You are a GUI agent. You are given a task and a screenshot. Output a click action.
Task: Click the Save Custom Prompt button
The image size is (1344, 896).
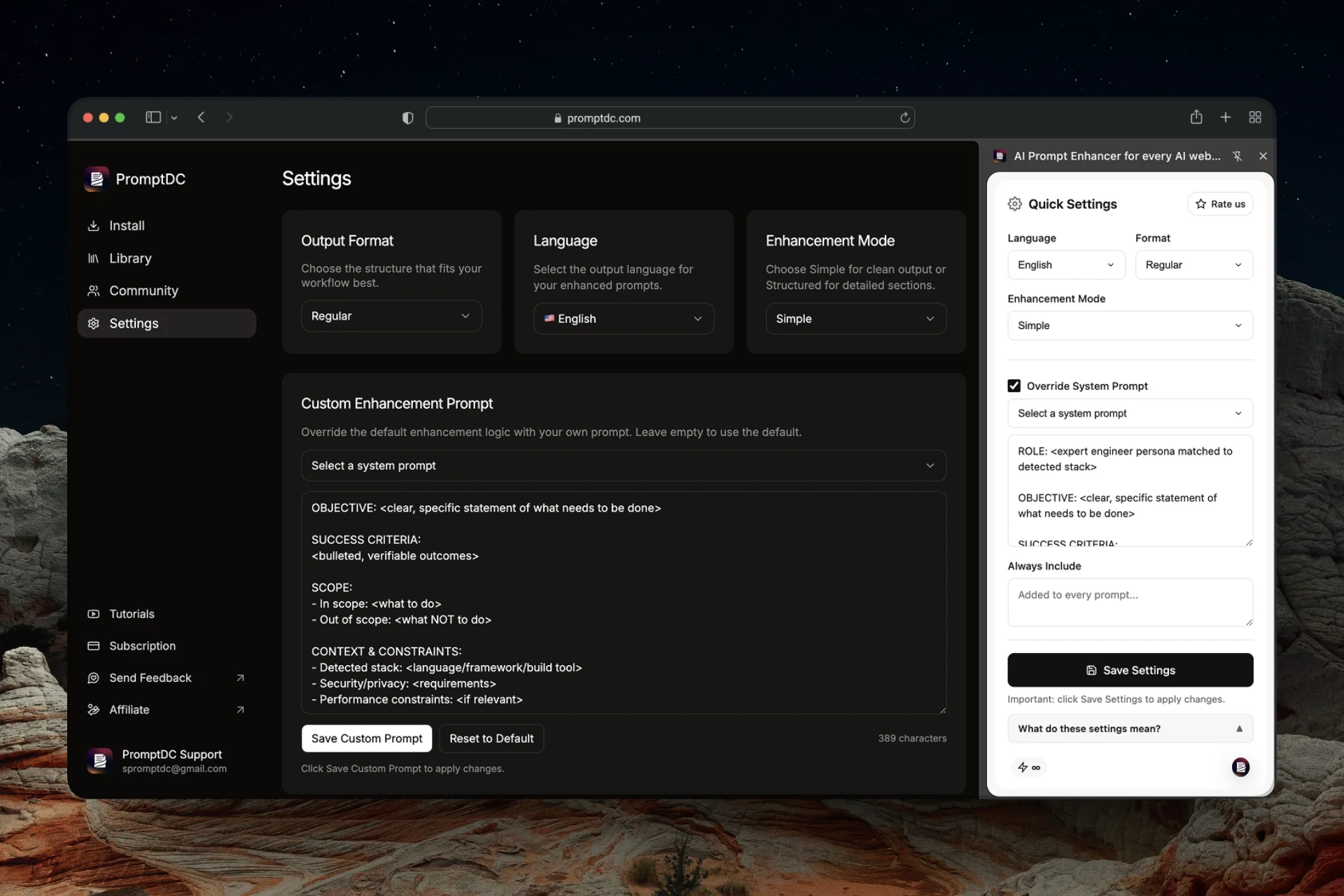pyautogui.click(x=367, y=738)
